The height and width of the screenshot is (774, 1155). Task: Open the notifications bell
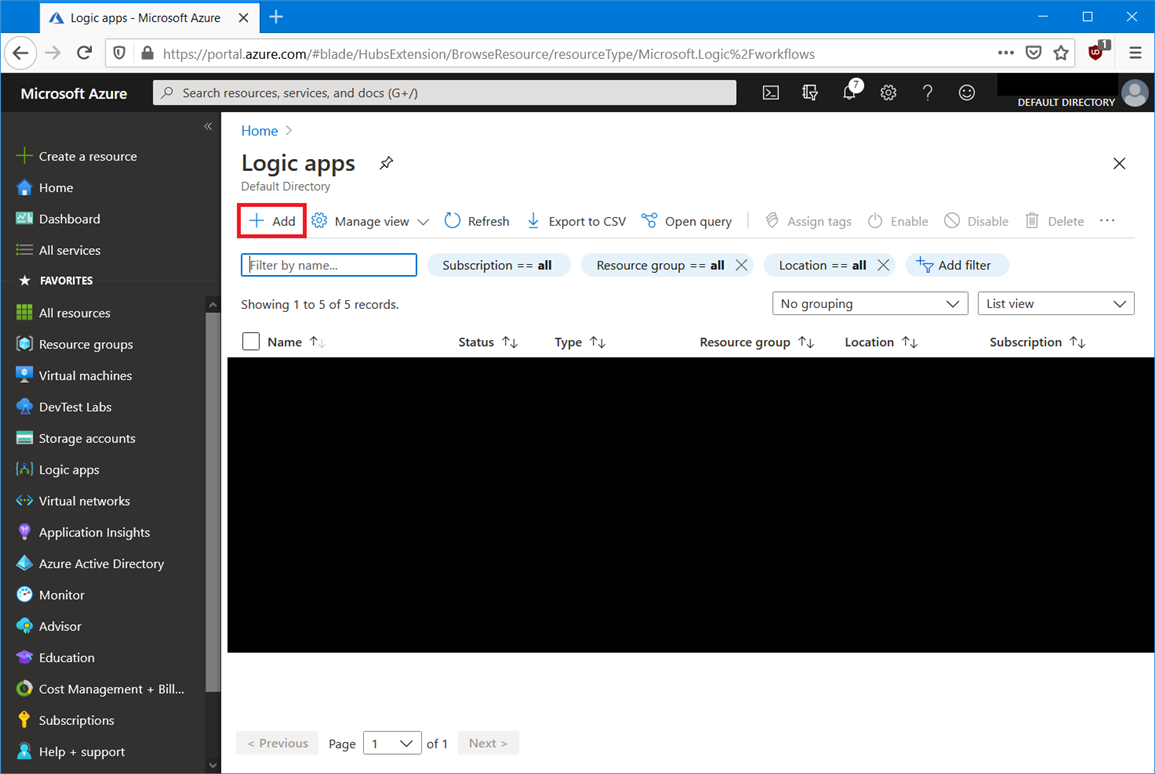(850, 92)
